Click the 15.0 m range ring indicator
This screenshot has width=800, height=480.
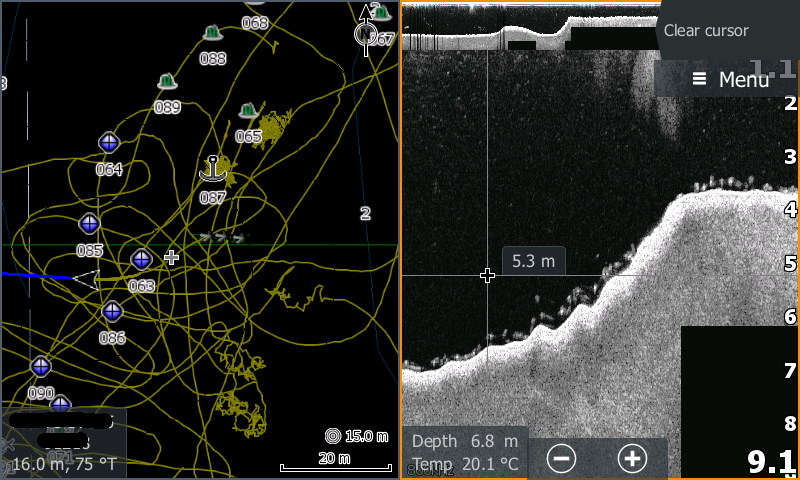pos(357,436)
